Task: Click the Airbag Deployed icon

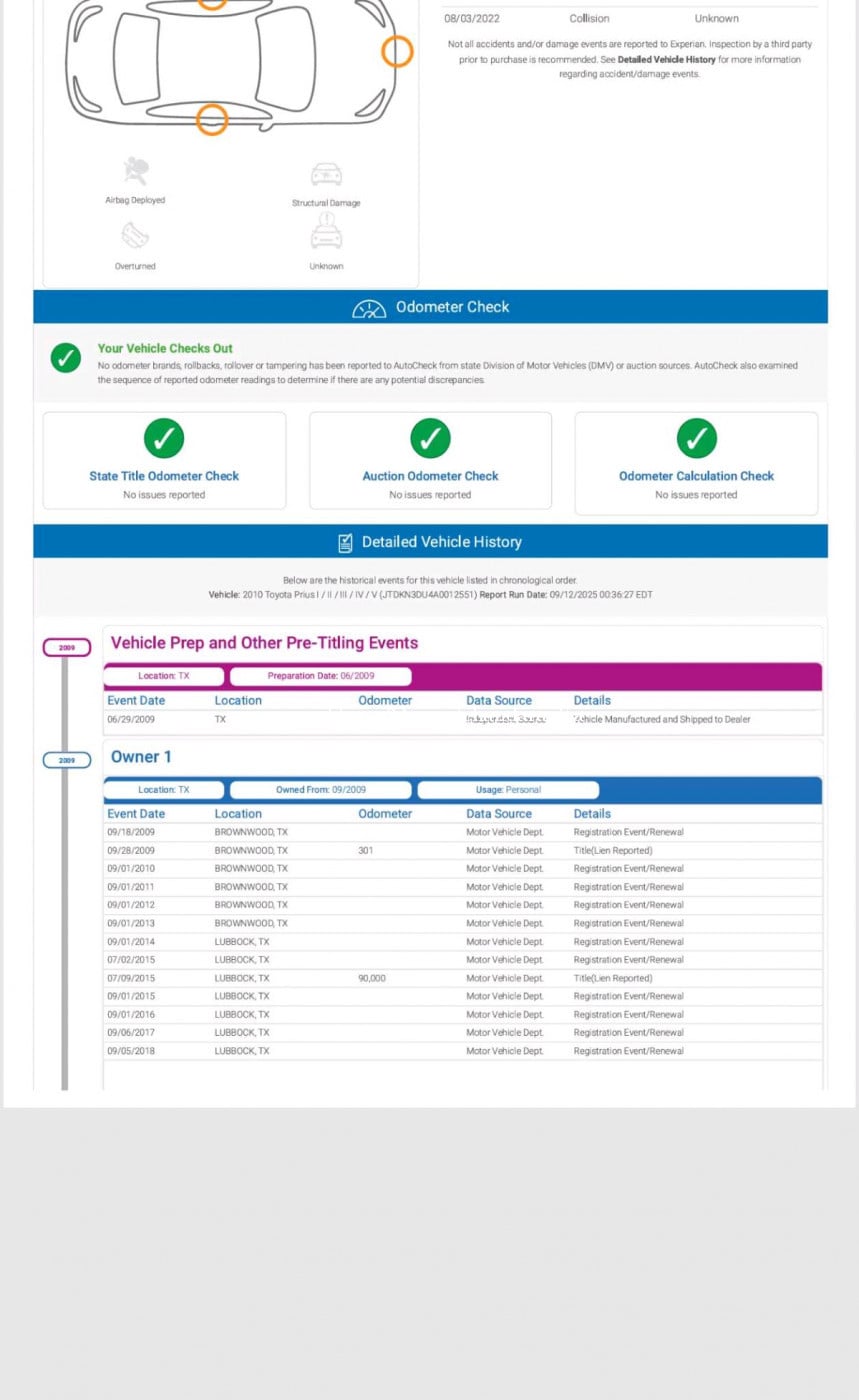Action: pyautogui.click(x=135, y=169)
